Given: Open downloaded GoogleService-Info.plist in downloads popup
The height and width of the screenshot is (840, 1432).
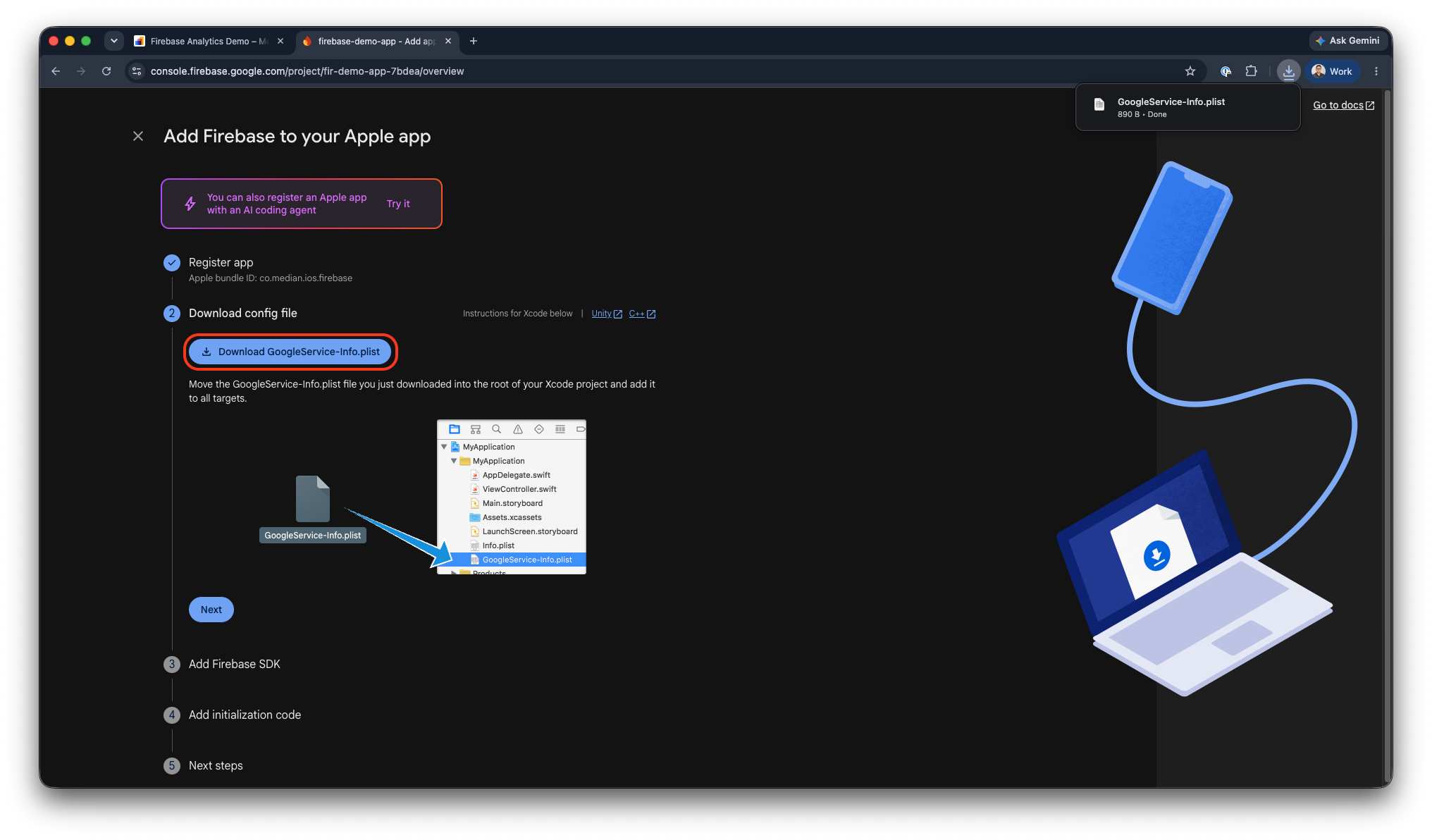Looking at the screenshot, I should 1187,107.
